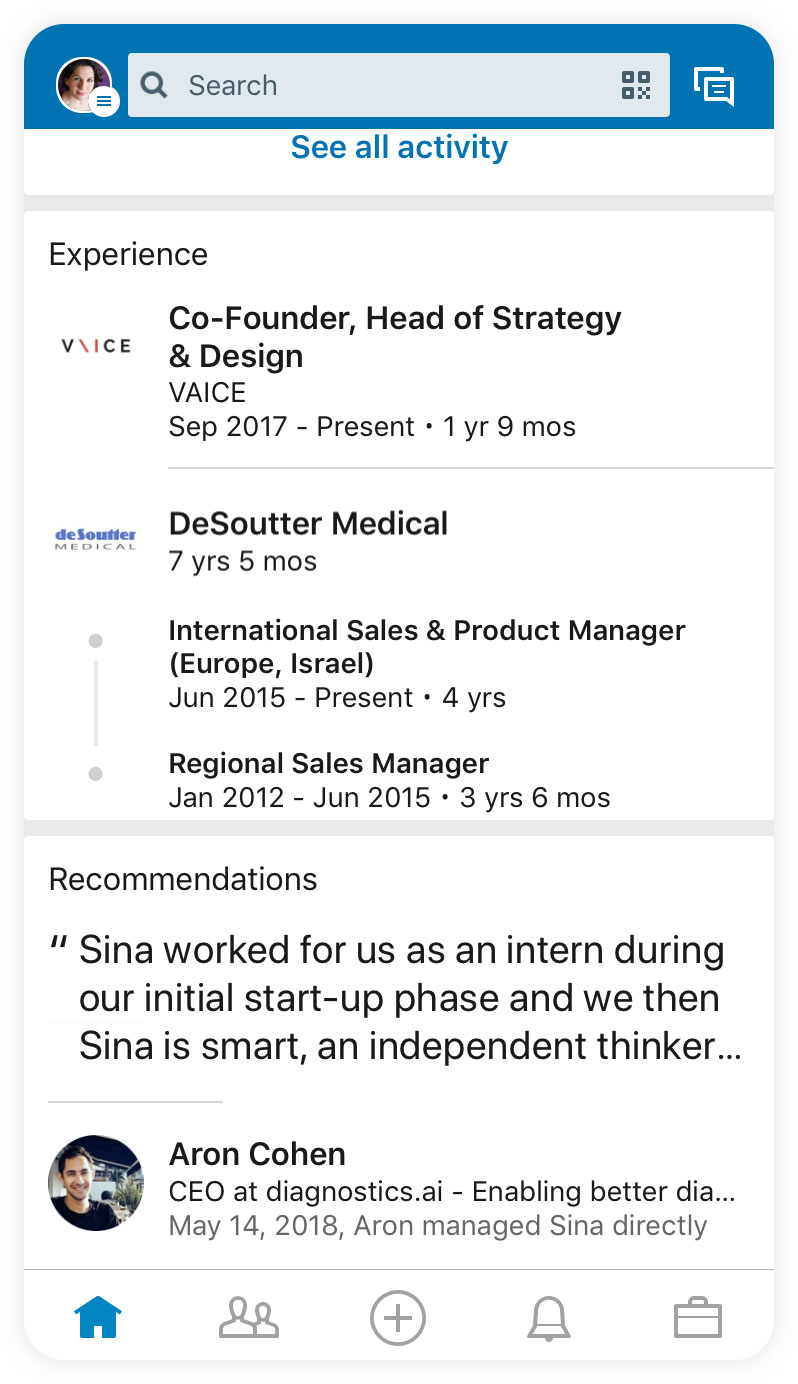798x1384 pixels.
Task: Open the Jobs briefcase tab
Action: pyautogui.click(x=698, y=1317)
